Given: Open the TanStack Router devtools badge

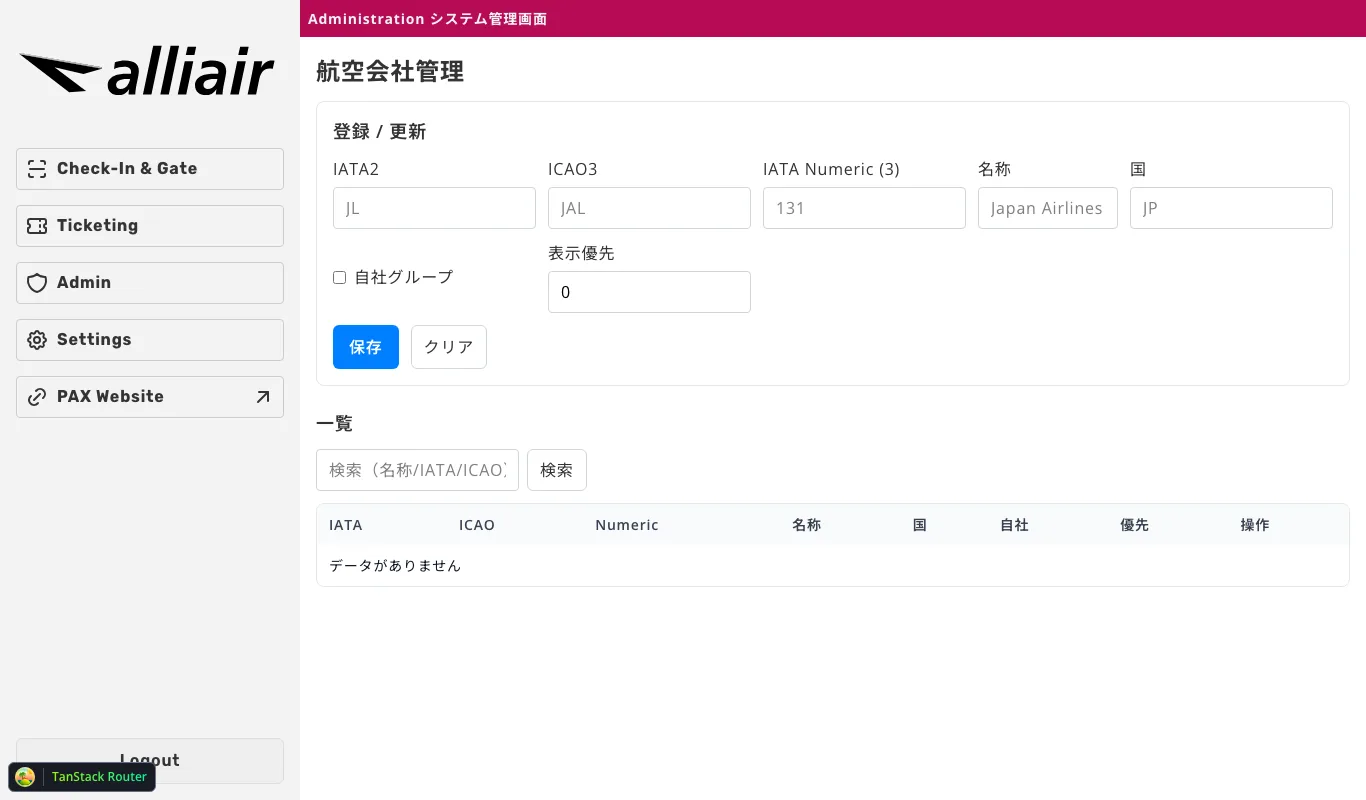Looking at the screenshot, I should (x=81, y=777).
